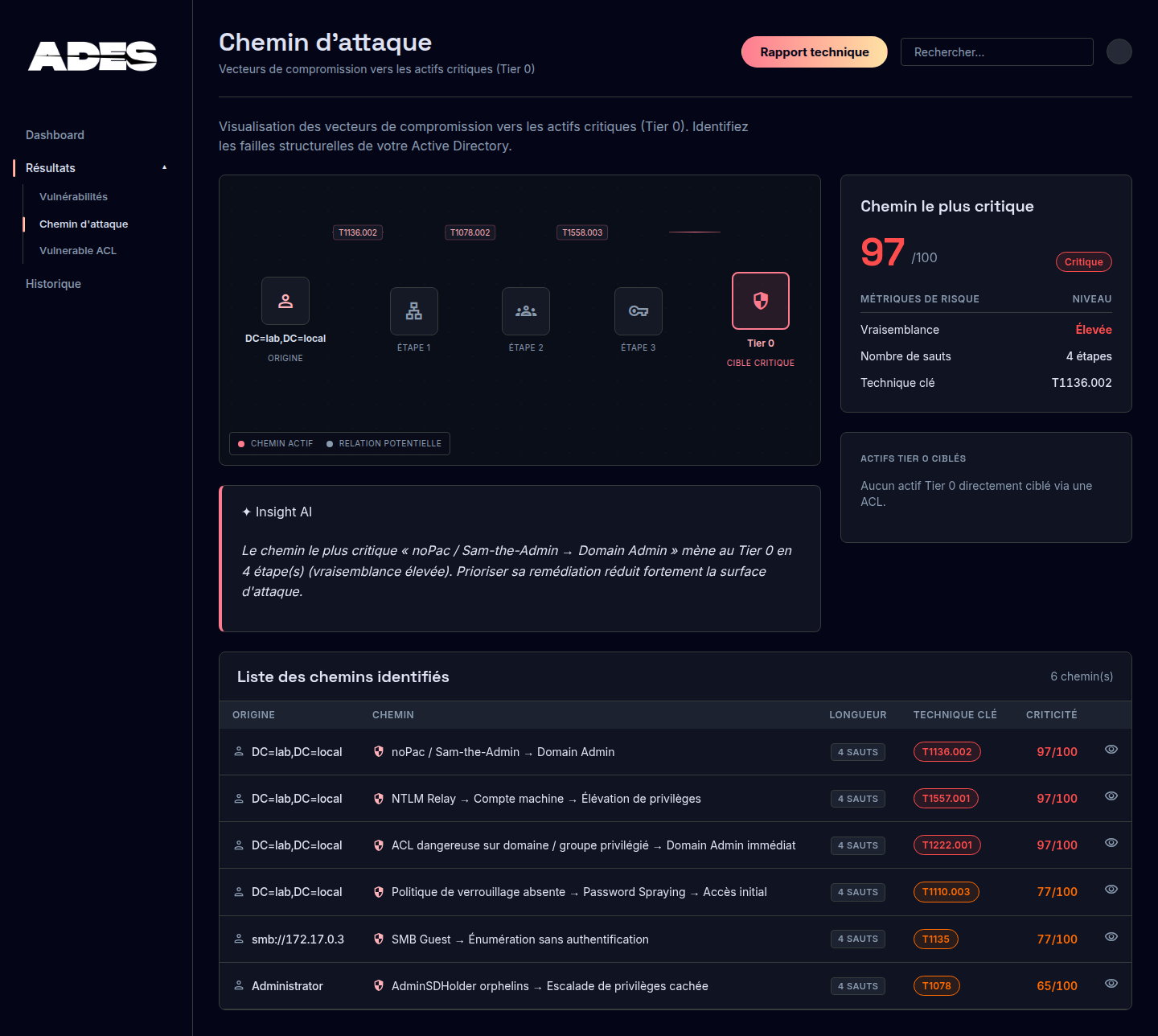The height and width of the screenshot is (1036, 1158).
Task: Click the Étape 2 group node icon
Action: pyautogui.click(x=526, y=311)
